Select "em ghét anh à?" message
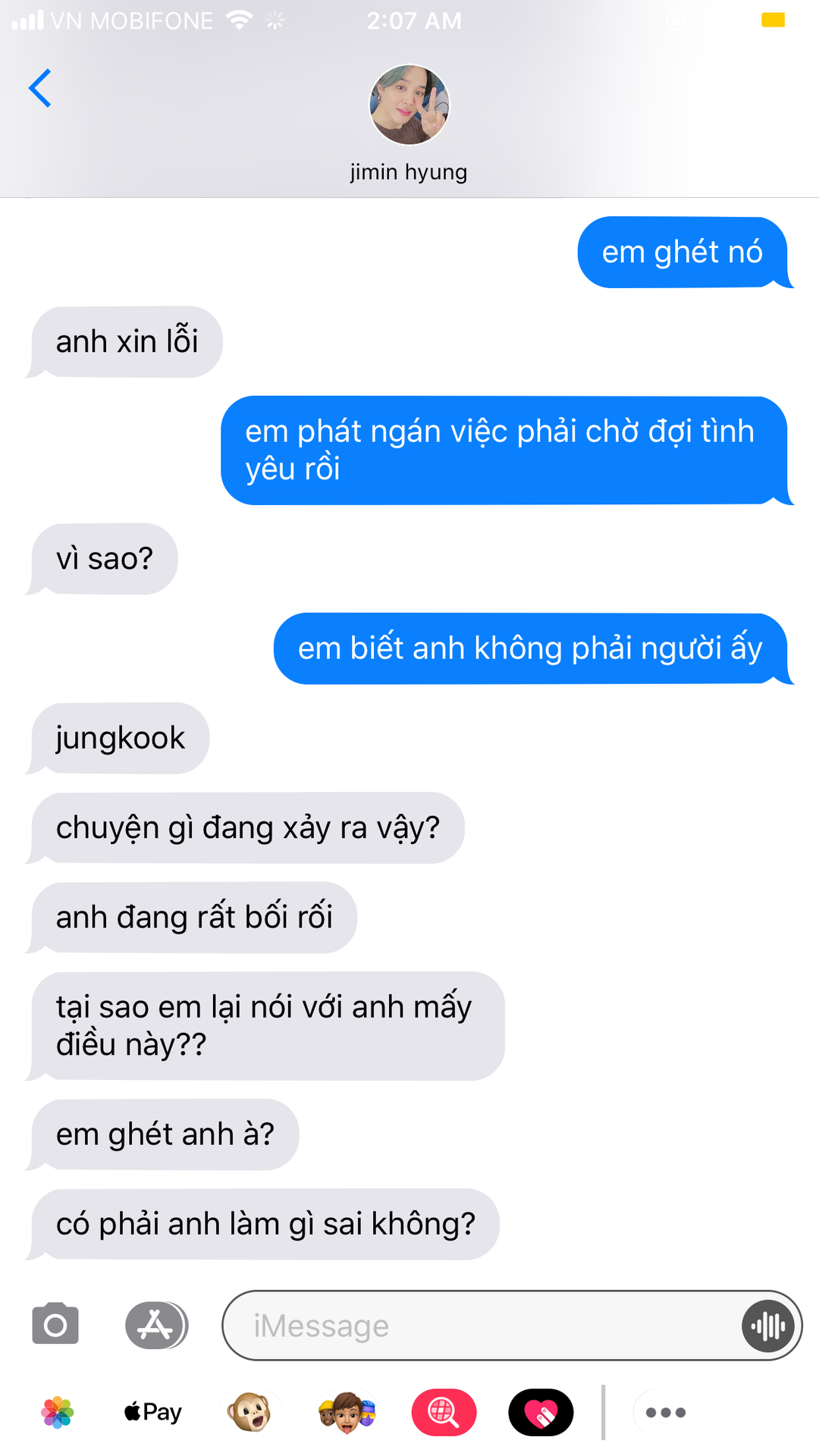 [x=163, y=1134]
